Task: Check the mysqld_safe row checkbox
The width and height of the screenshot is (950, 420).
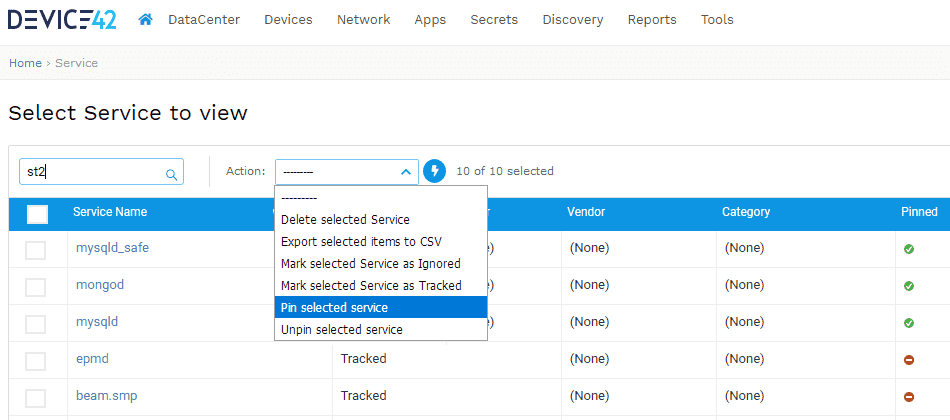Action: point(36,249)
